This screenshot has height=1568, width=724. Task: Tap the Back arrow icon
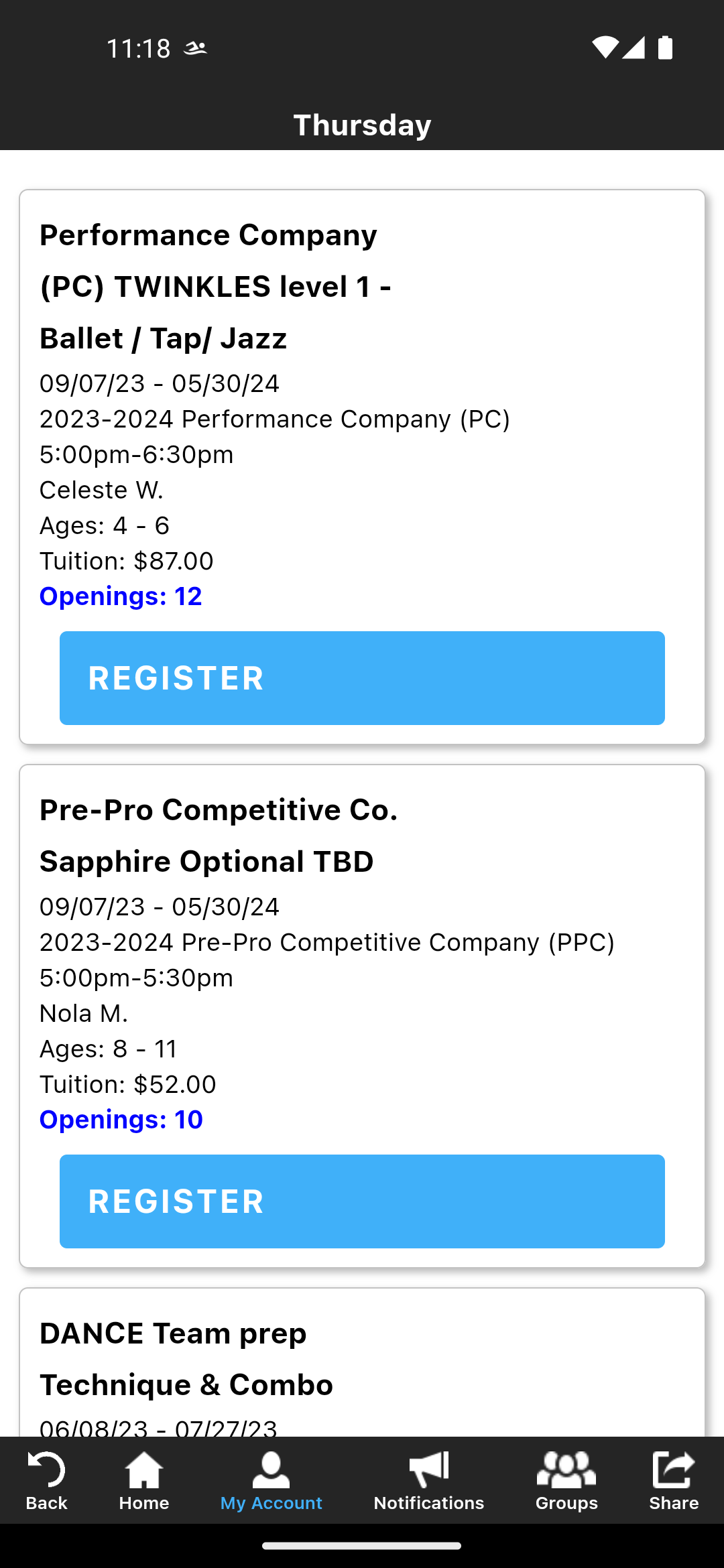coord(46,1469)
